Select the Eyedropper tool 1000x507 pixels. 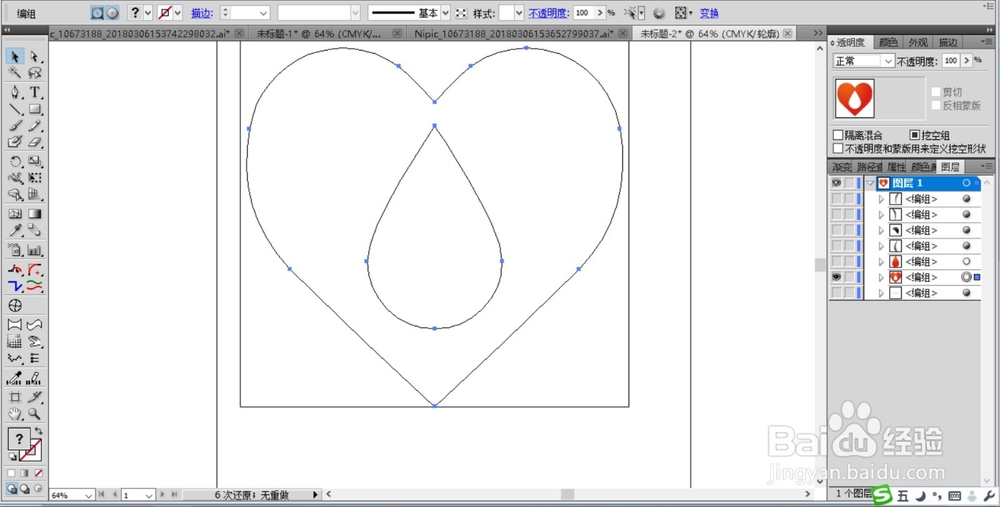(x=15, y=230)
